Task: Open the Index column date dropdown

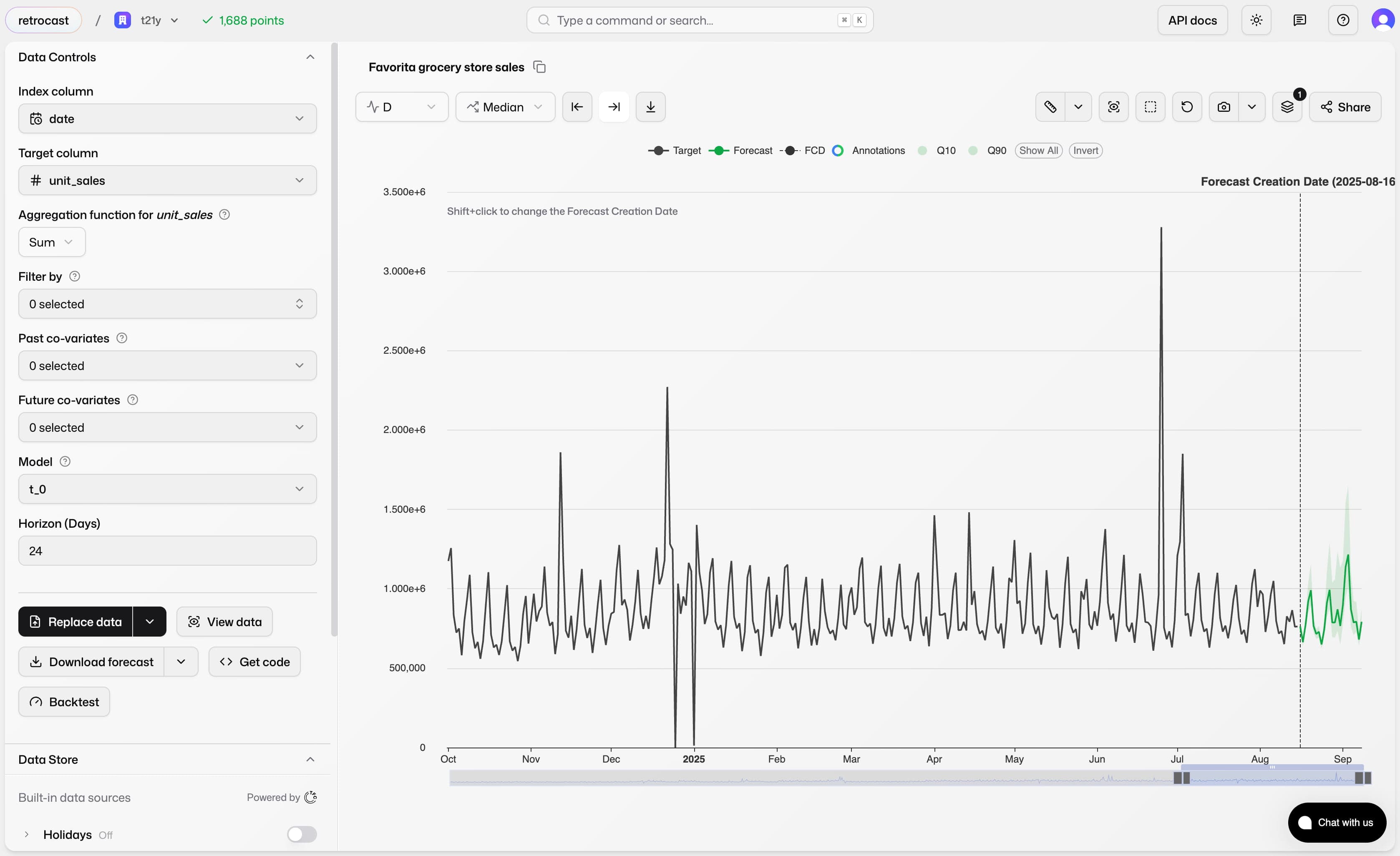Action: [x=167, y=119]
